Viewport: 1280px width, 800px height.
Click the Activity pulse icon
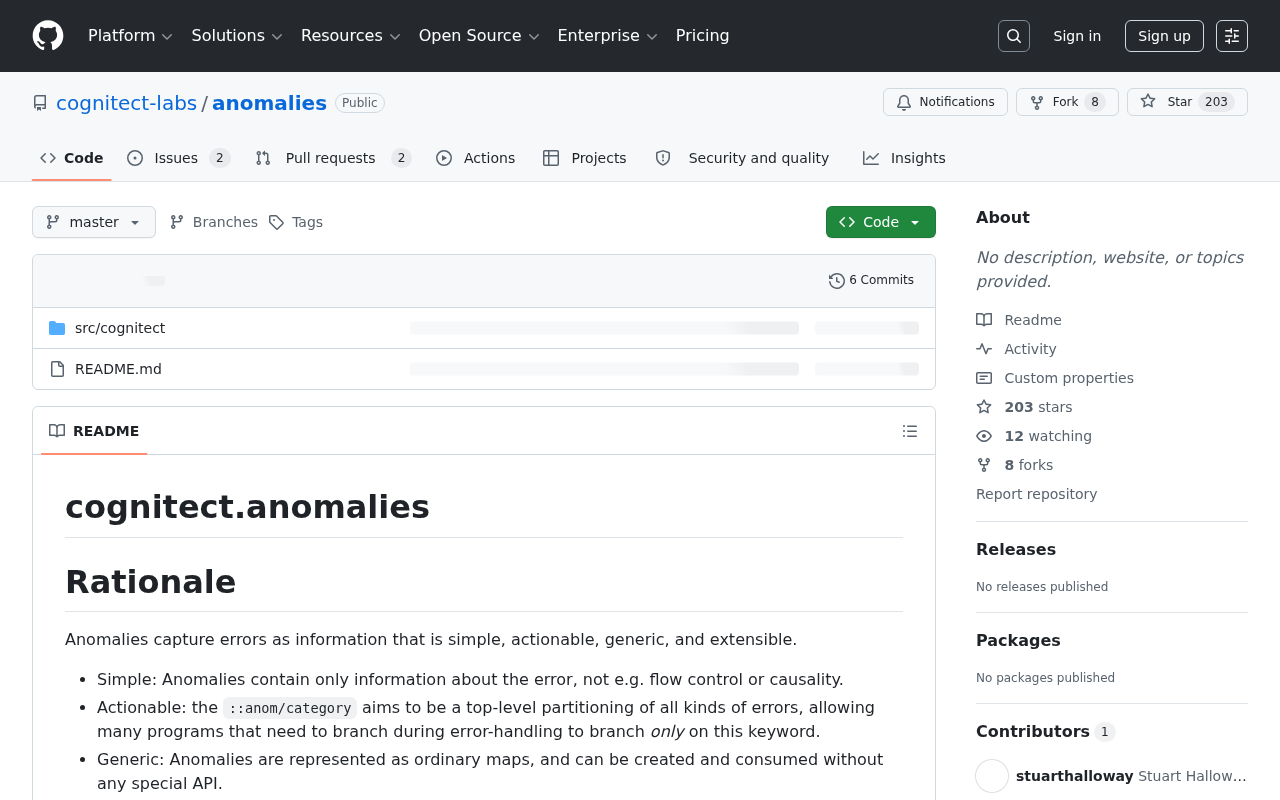[x=984, y=349]
